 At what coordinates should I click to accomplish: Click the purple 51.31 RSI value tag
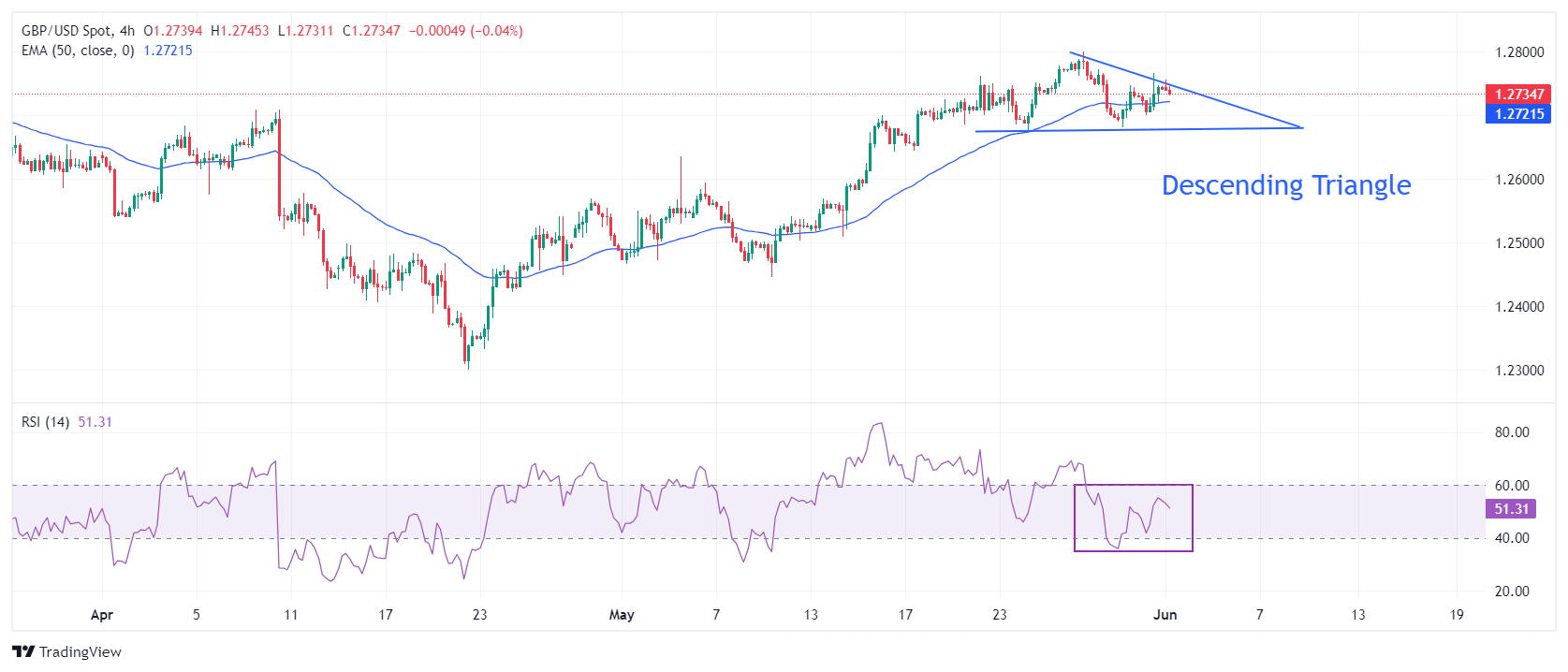[x=1511, y=509]
